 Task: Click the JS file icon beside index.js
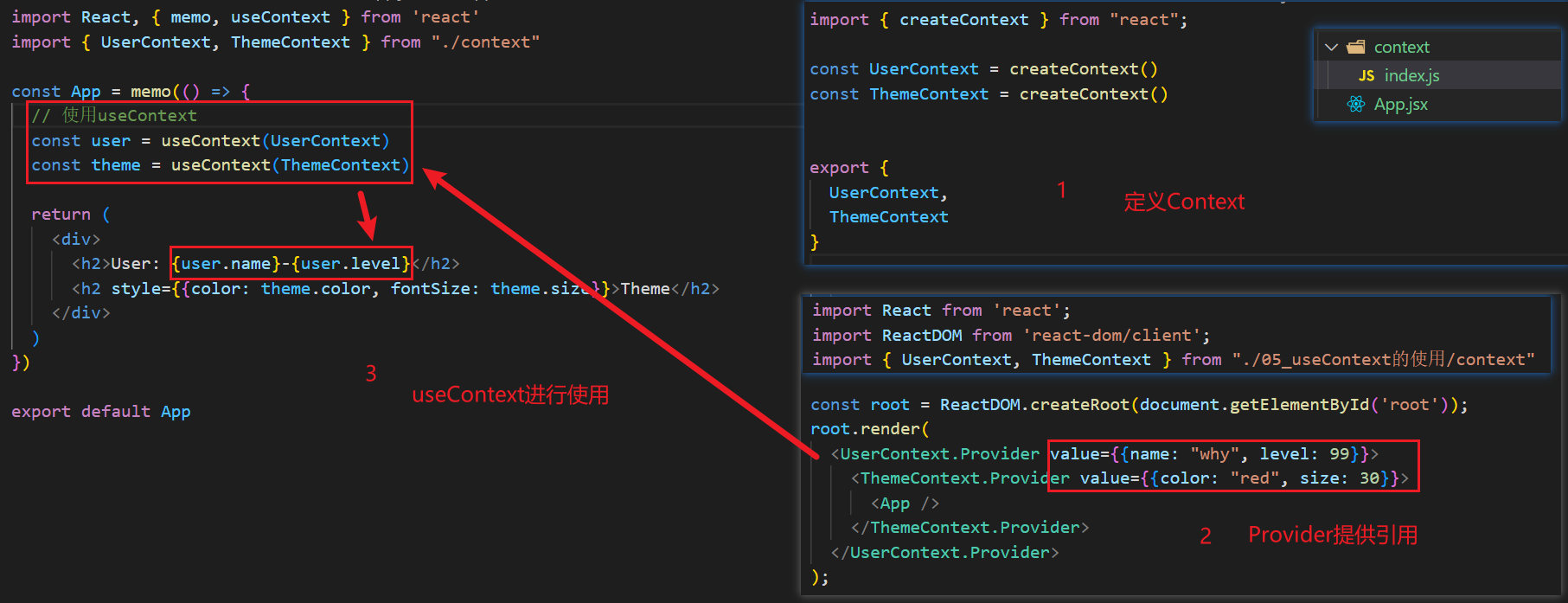point(1366,75)
